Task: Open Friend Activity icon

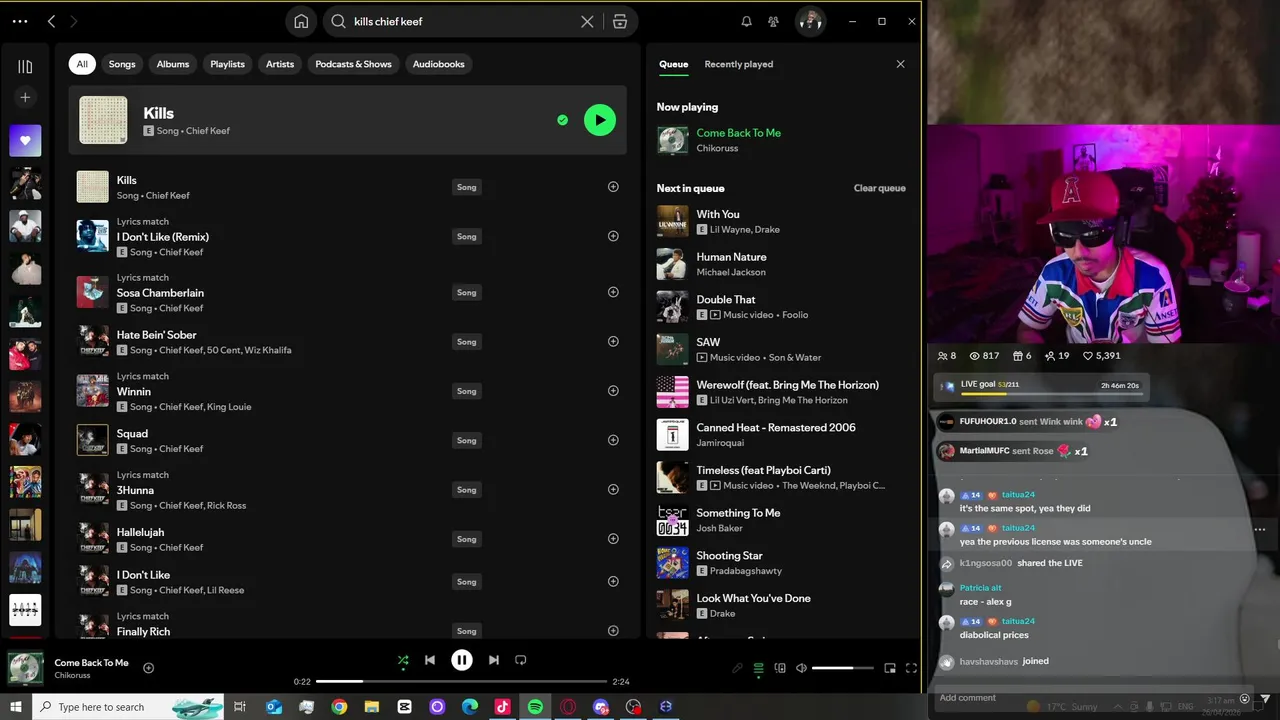Action: (773, 21)
